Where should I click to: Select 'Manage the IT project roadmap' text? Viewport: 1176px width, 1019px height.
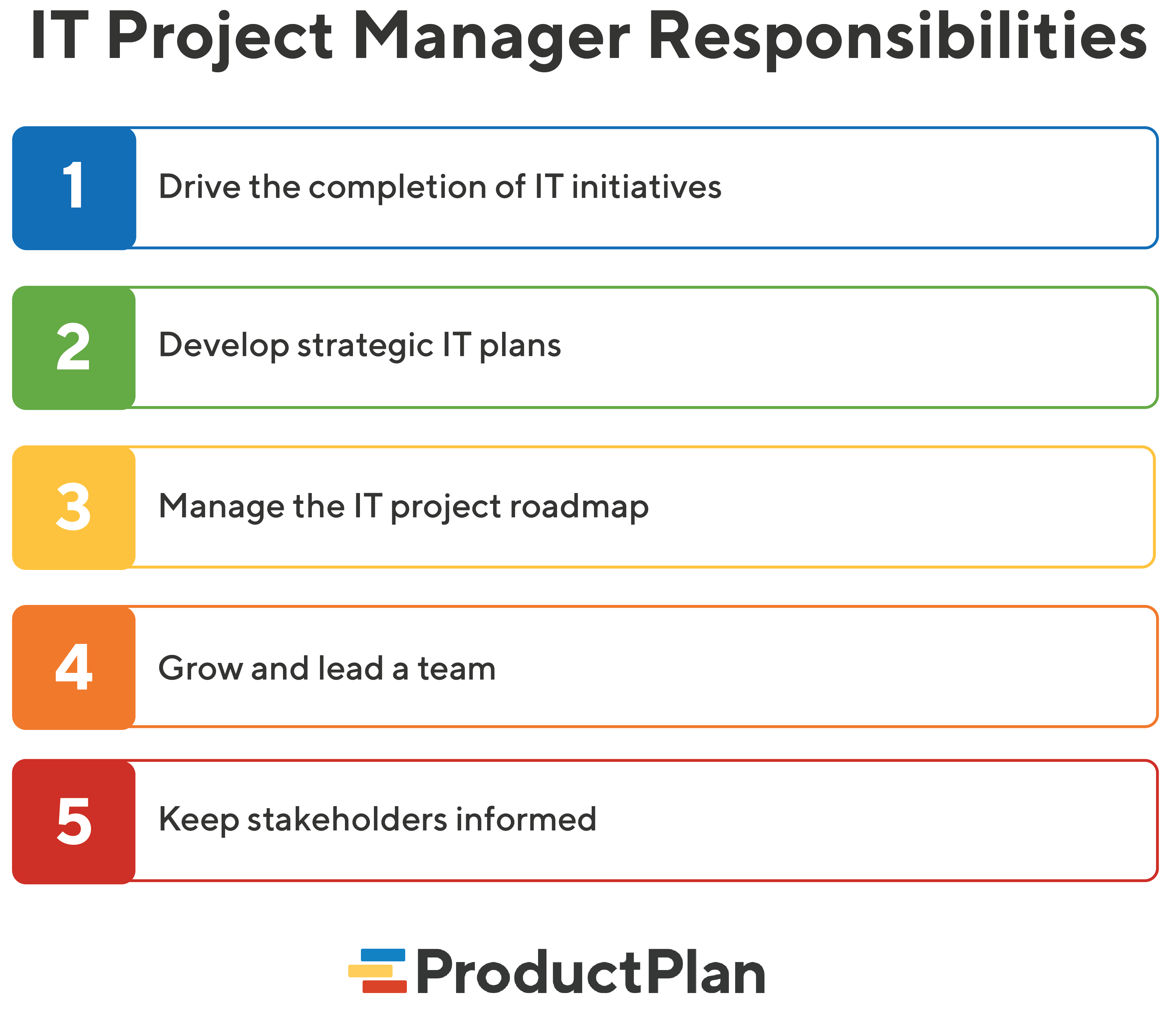[x=404, y=507]
